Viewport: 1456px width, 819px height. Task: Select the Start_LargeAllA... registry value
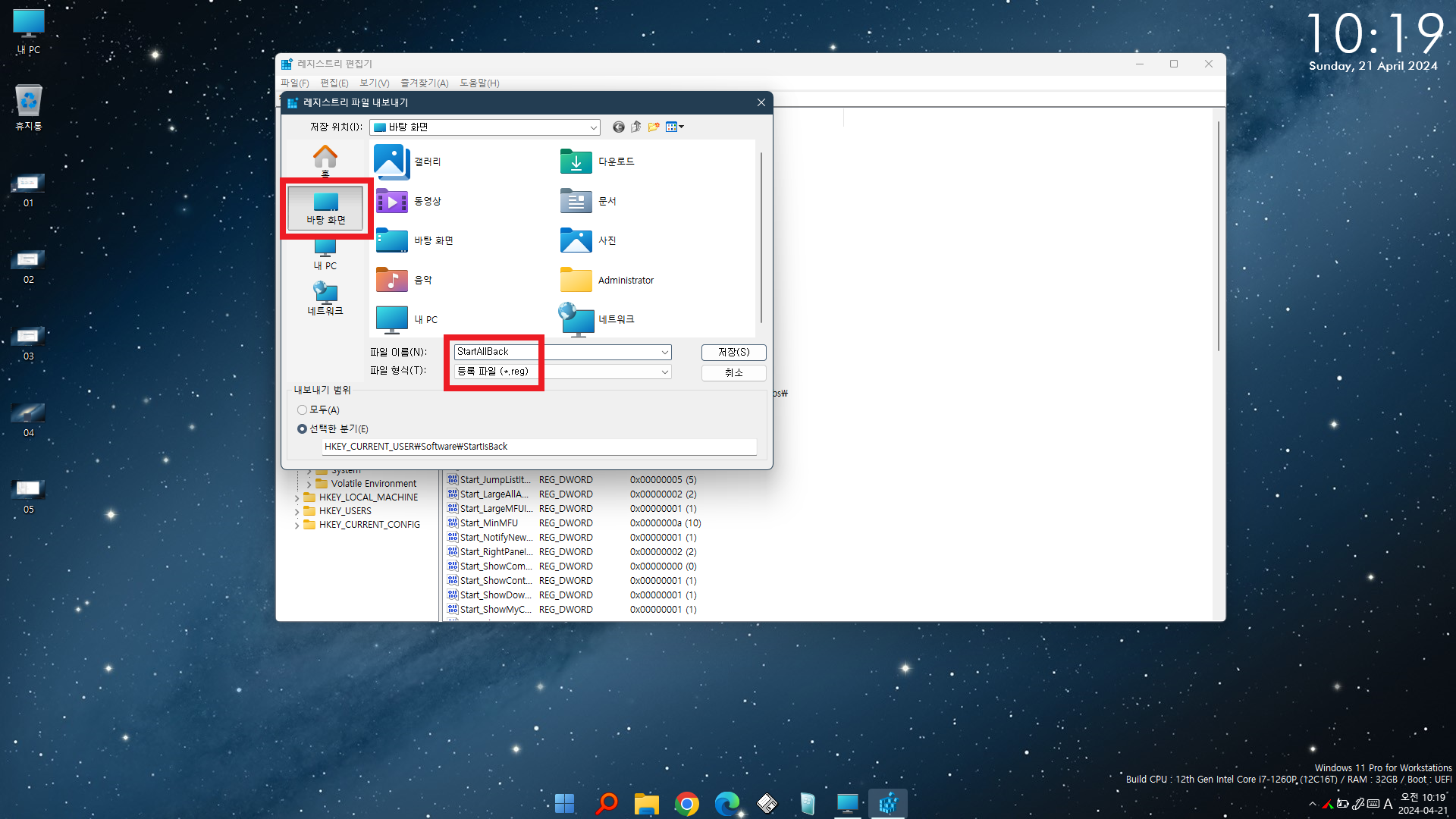click(488, 494)
